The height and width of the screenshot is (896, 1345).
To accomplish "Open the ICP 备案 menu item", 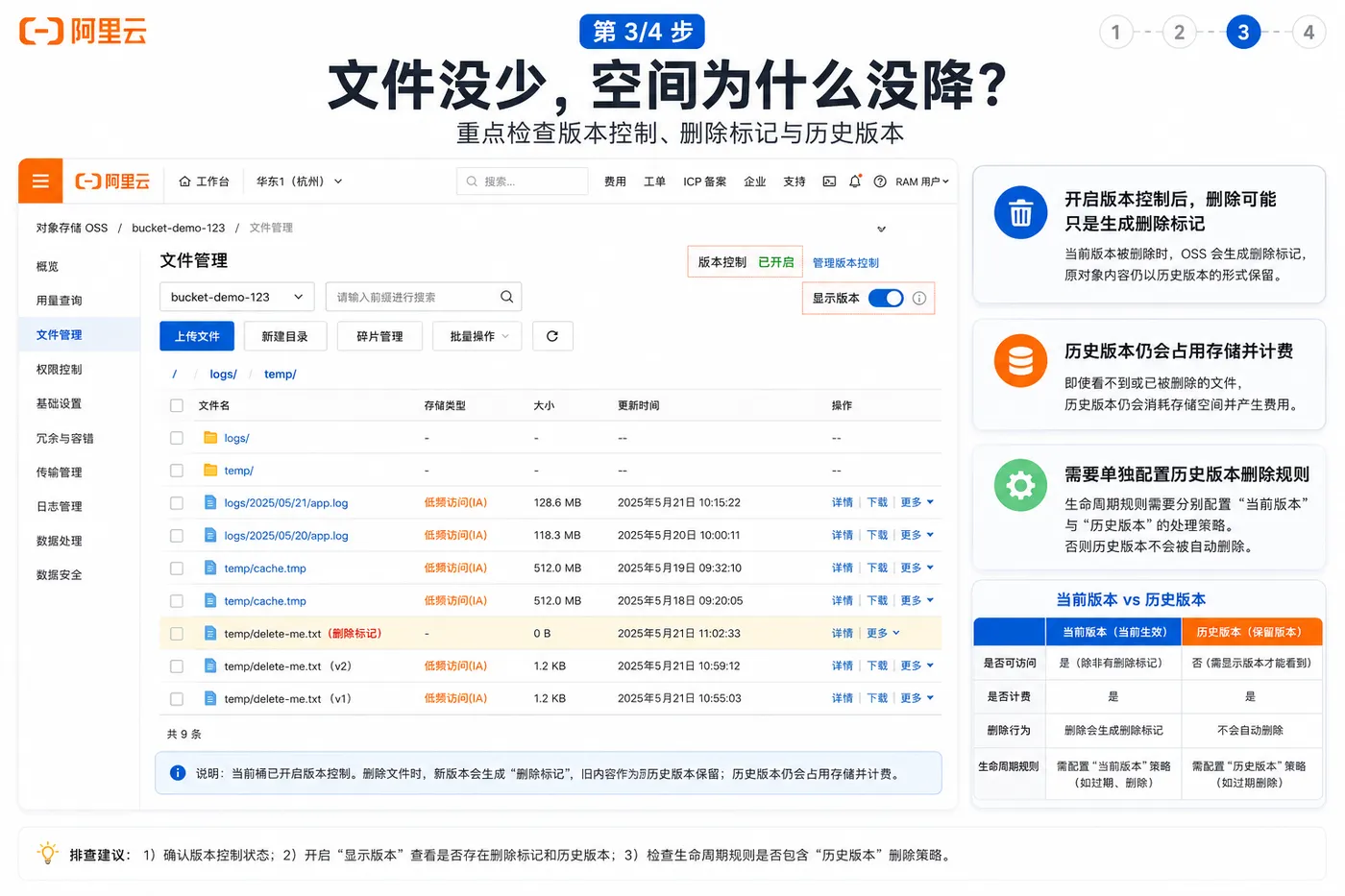I will [704, 182].
